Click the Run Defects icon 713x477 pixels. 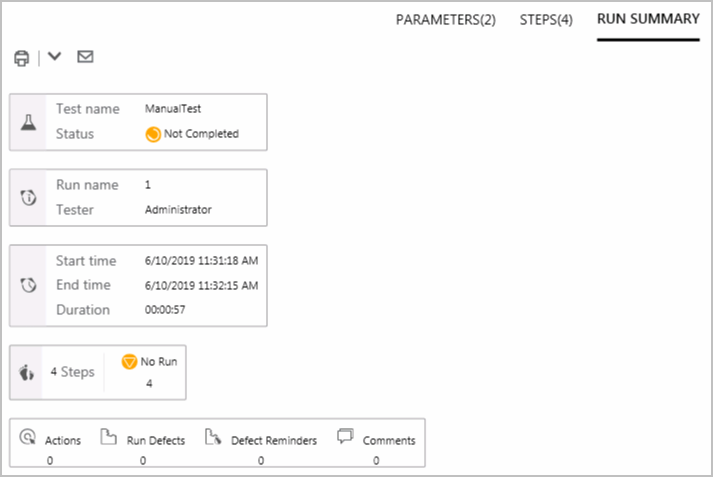click(x=108, y=437)
